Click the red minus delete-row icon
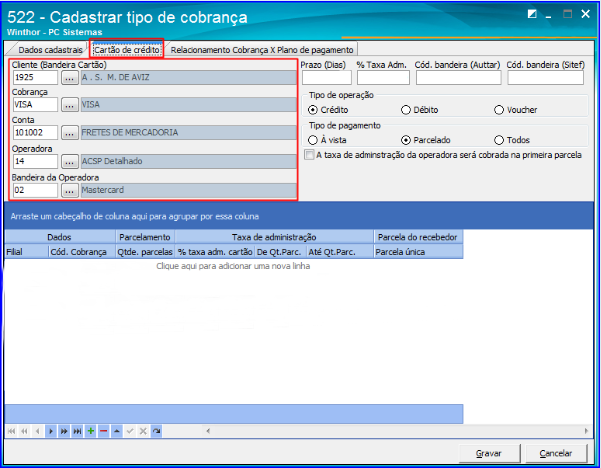The width and height of the screenshot is (601, 468). pos(103,430)
